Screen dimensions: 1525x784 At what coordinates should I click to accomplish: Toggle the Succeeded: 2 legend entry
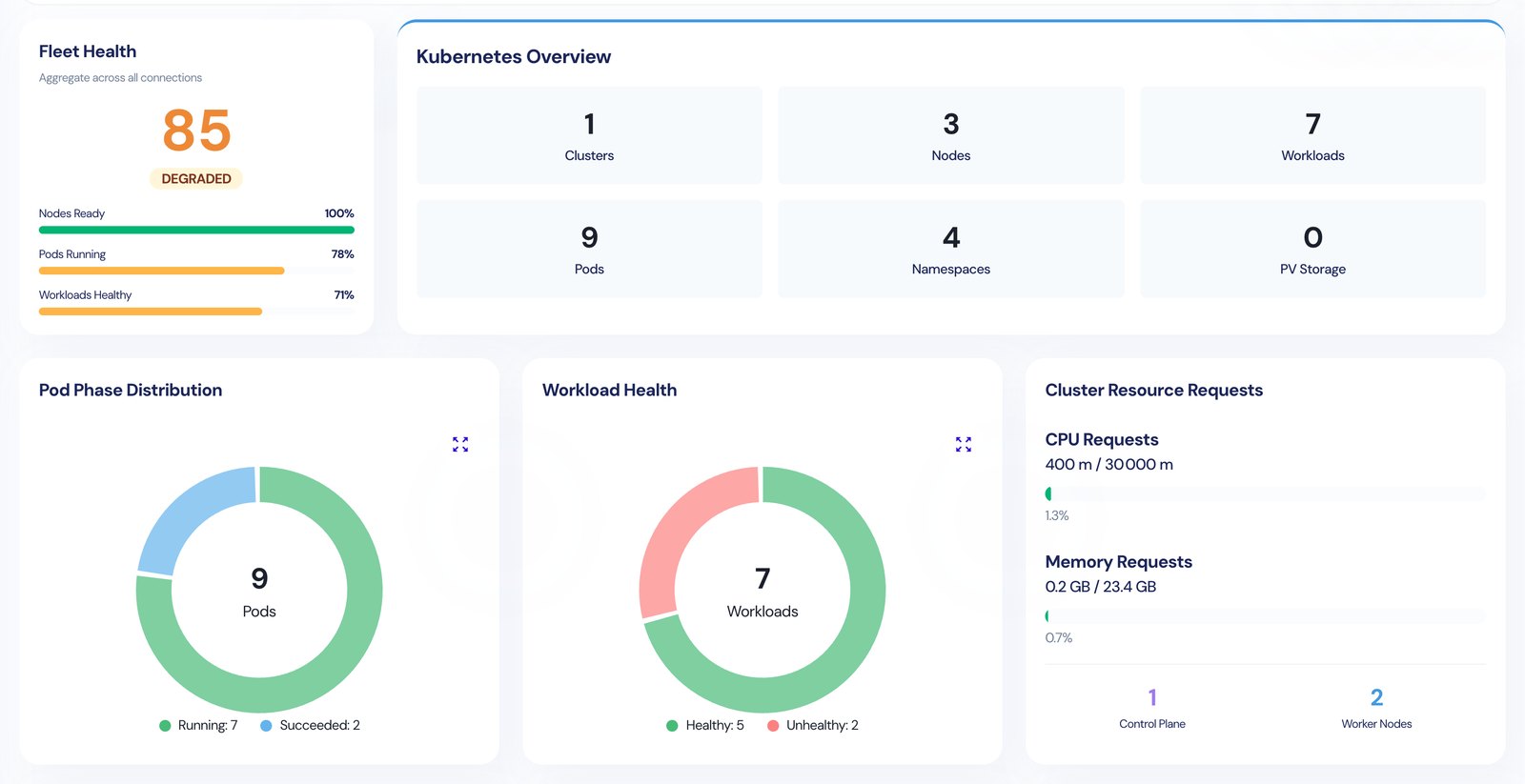pos(310,725)
